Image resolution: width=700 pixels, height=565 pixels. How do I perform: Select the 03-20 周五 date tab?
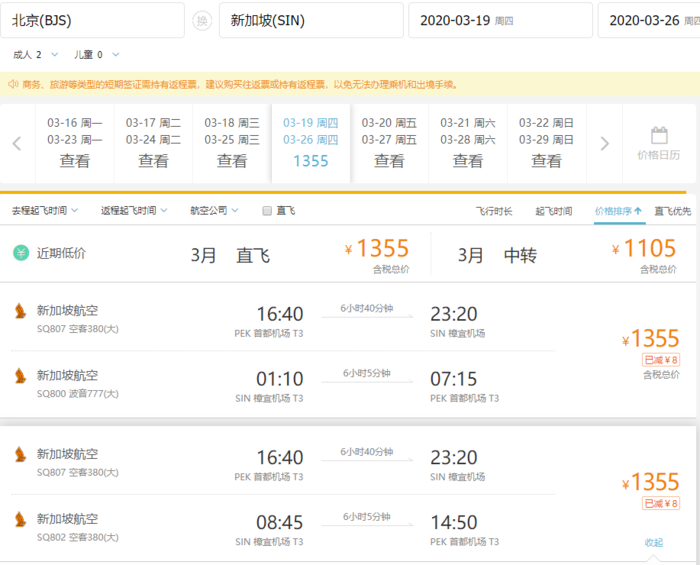pos(389,142)
